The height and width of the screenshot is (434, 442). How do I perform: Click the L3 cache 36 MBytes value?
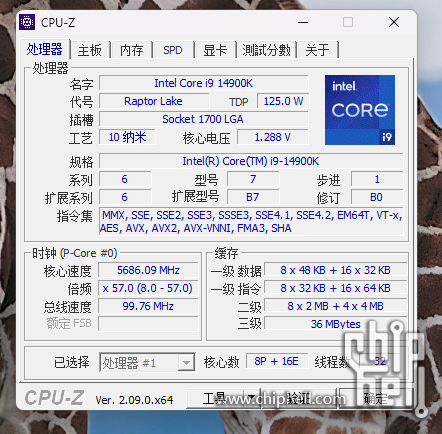pos(336,324)
